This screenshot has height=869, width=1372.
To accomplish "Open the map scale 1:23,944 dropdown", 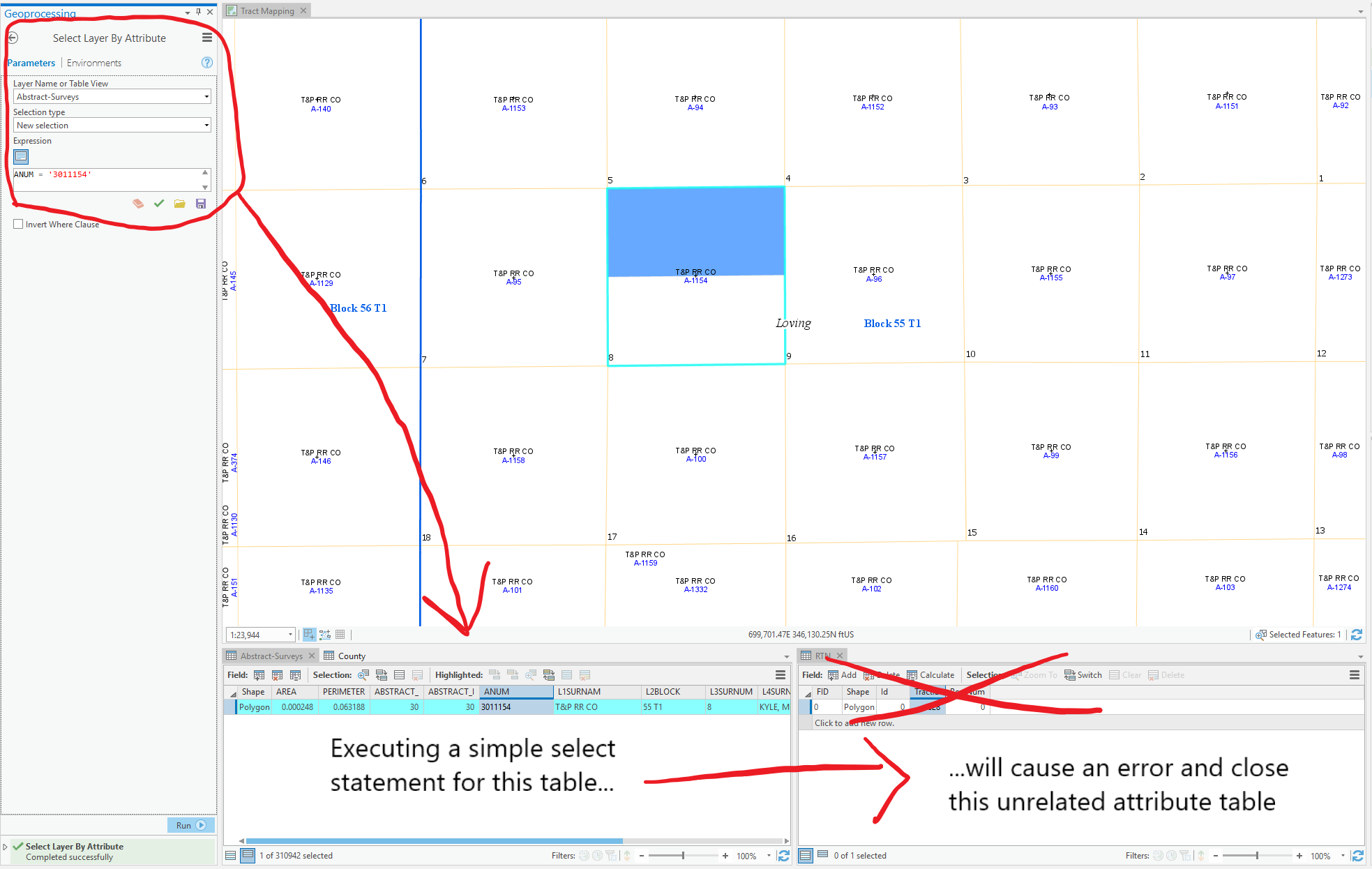I will (x=290, y=635).
